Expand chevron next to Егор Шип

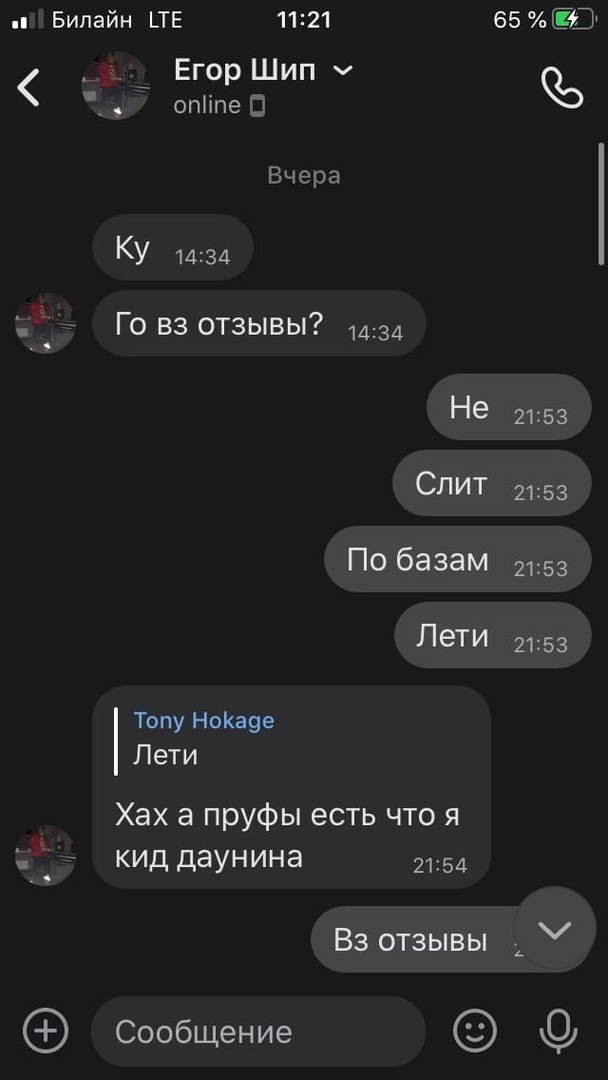(342, 70)
